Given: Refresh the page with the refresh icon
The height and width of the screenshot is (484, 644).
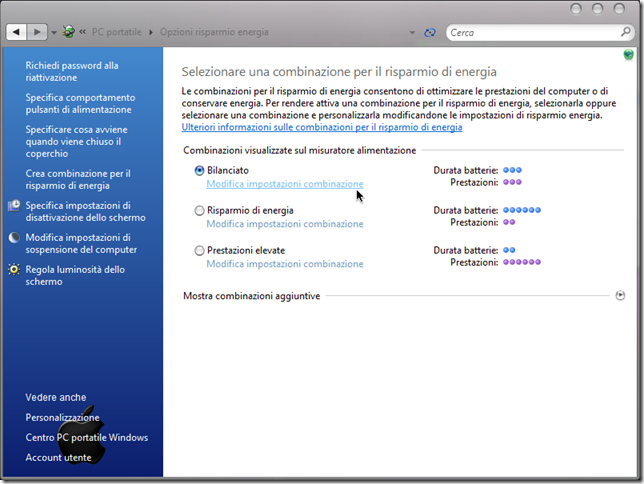Looking at the screenshot, I should 430,32.
